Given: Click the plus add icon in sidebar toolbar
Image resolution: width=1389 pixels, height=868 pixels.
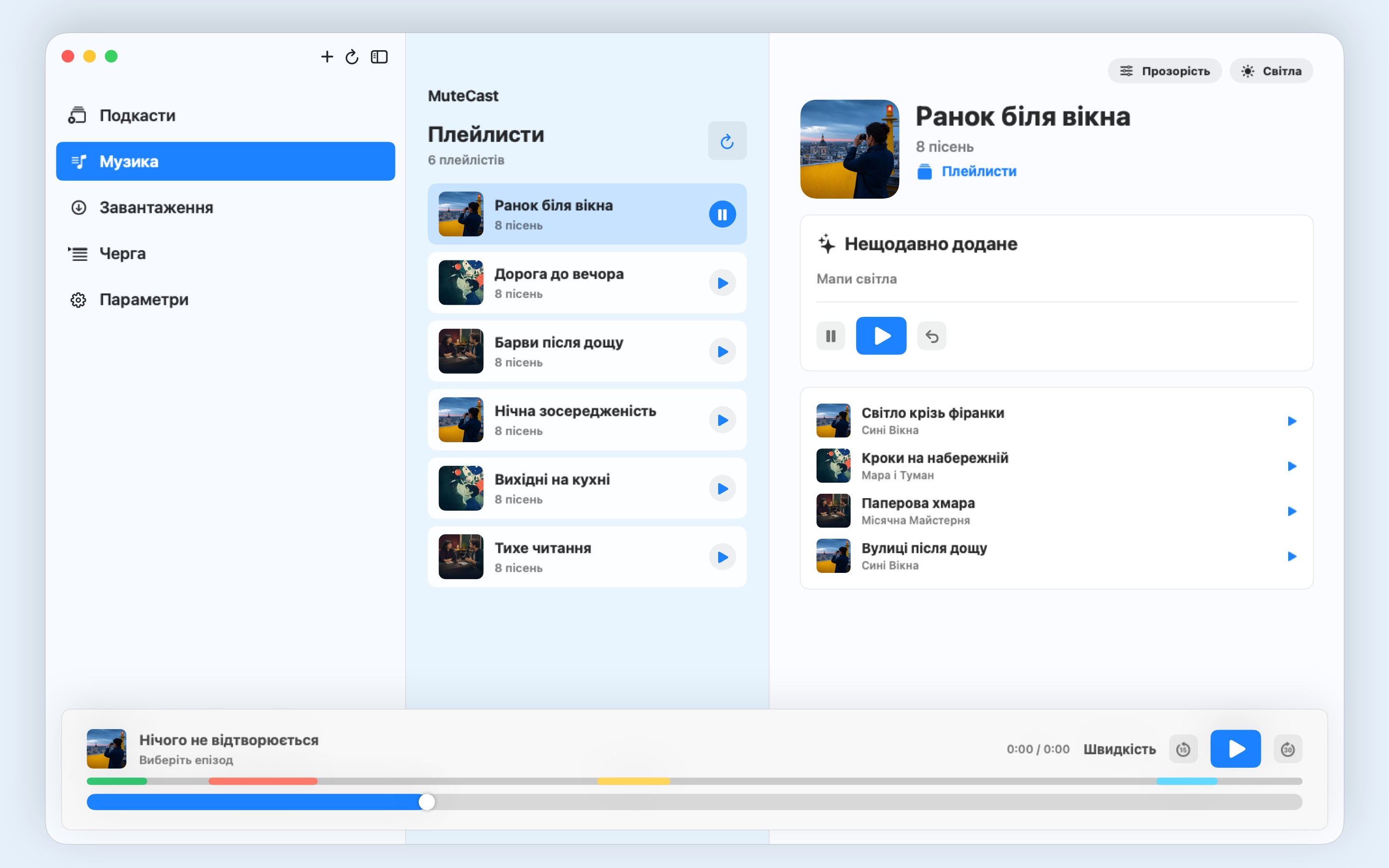Looking at the screenshot, I should (x=327, y=56).
